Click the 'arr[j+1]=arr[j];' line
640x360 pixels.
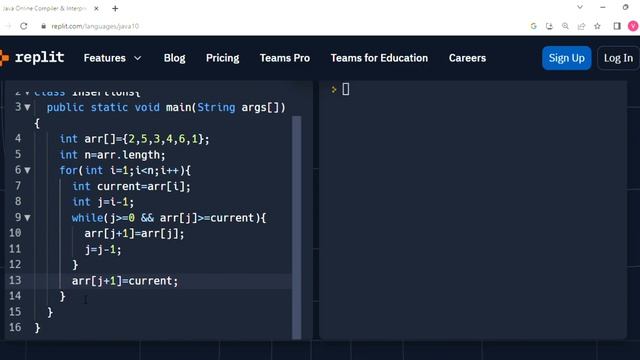134,233
